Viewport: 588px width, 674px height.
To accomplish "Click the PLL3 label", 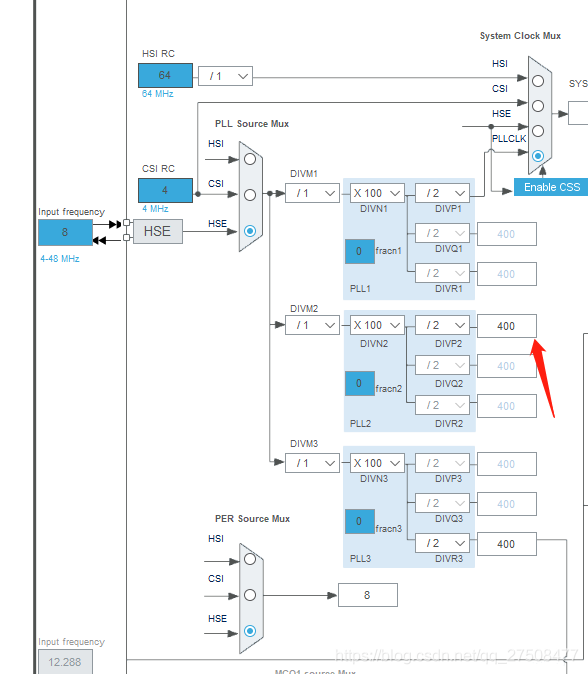I will tap(360, 558).
